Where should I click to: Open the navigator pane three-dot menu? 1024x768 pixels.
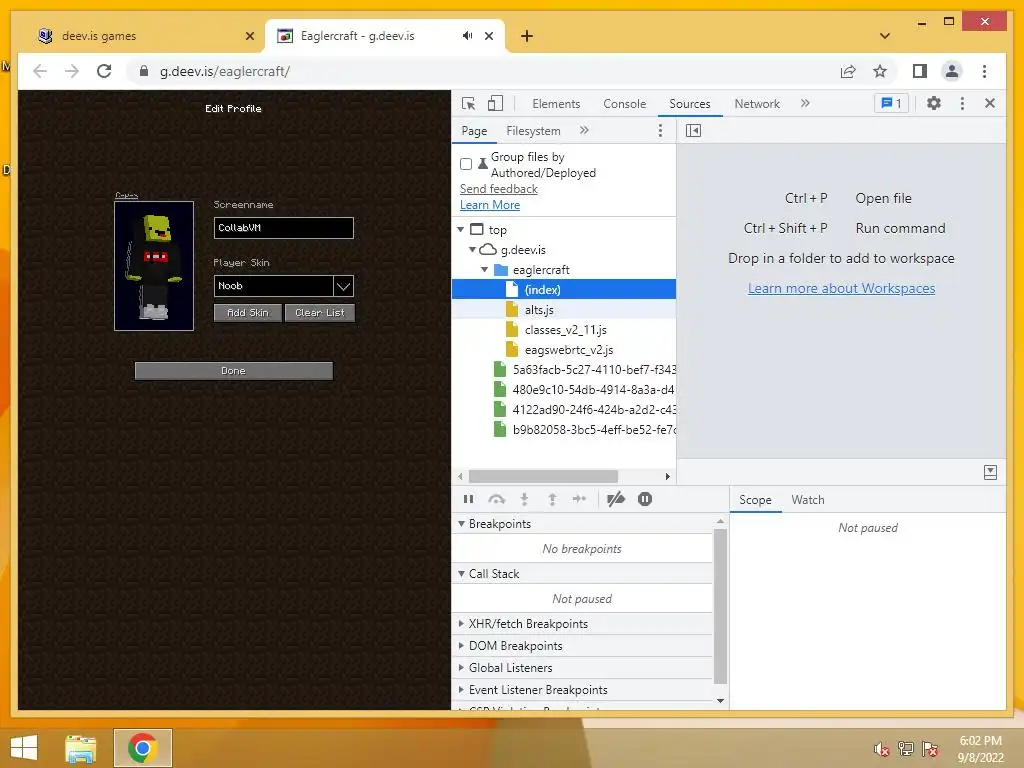660,131
